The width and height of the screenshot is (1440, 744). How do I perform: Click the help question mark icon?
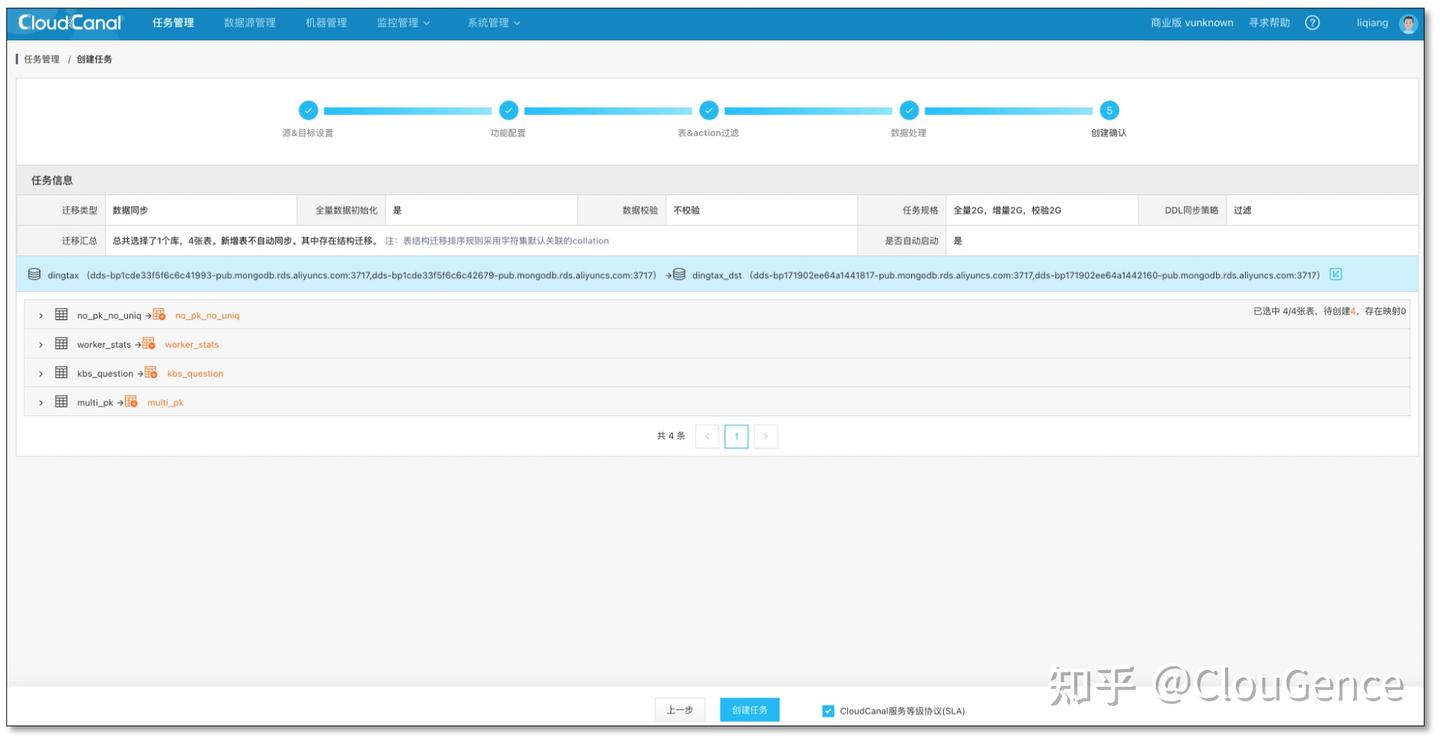(1311, 22)
